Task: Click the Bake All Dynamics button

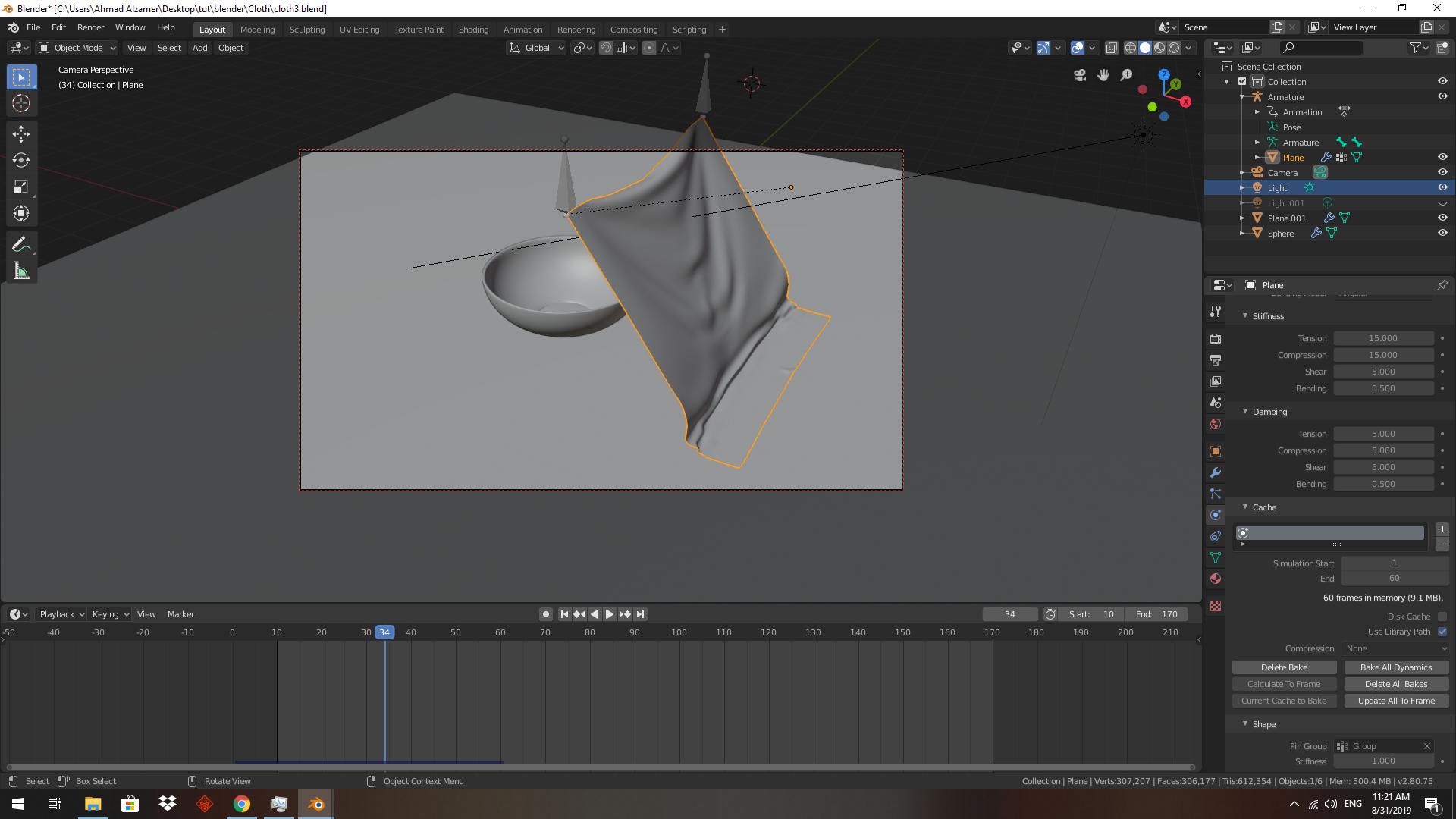Action: click(1396, 667)
